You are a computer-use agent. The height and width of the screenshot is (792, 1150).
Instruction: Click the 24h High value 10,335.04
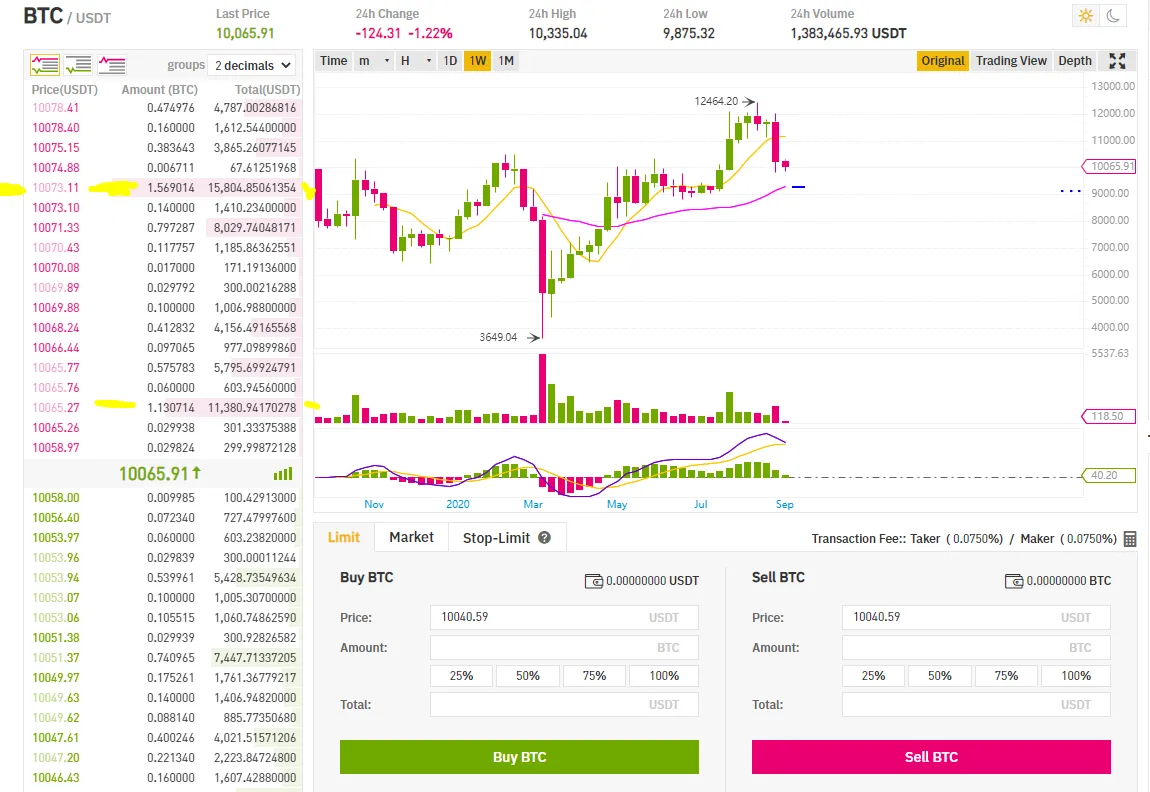pos(558,33)
